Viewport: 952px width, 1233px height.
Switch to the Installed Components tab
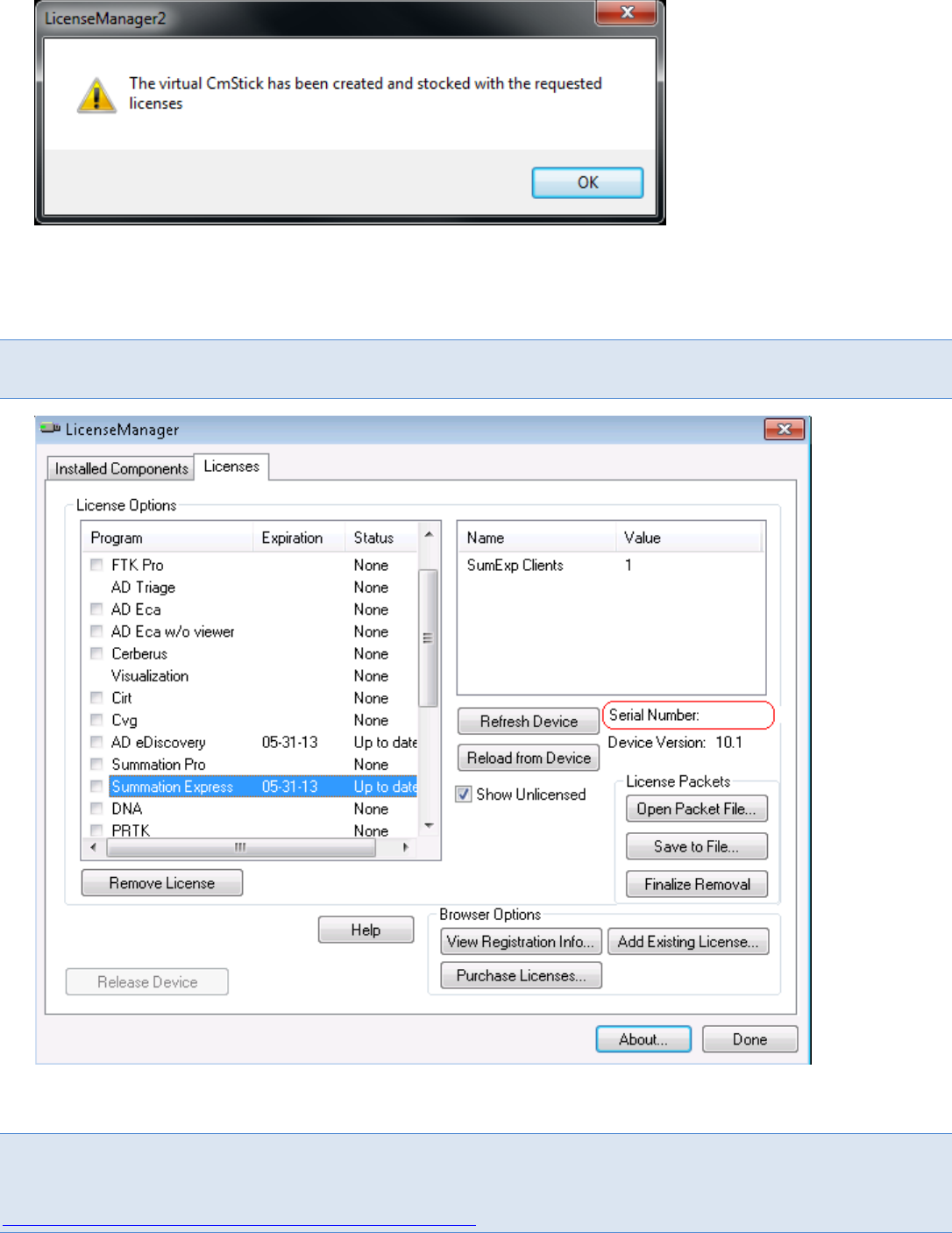point(121,468)
